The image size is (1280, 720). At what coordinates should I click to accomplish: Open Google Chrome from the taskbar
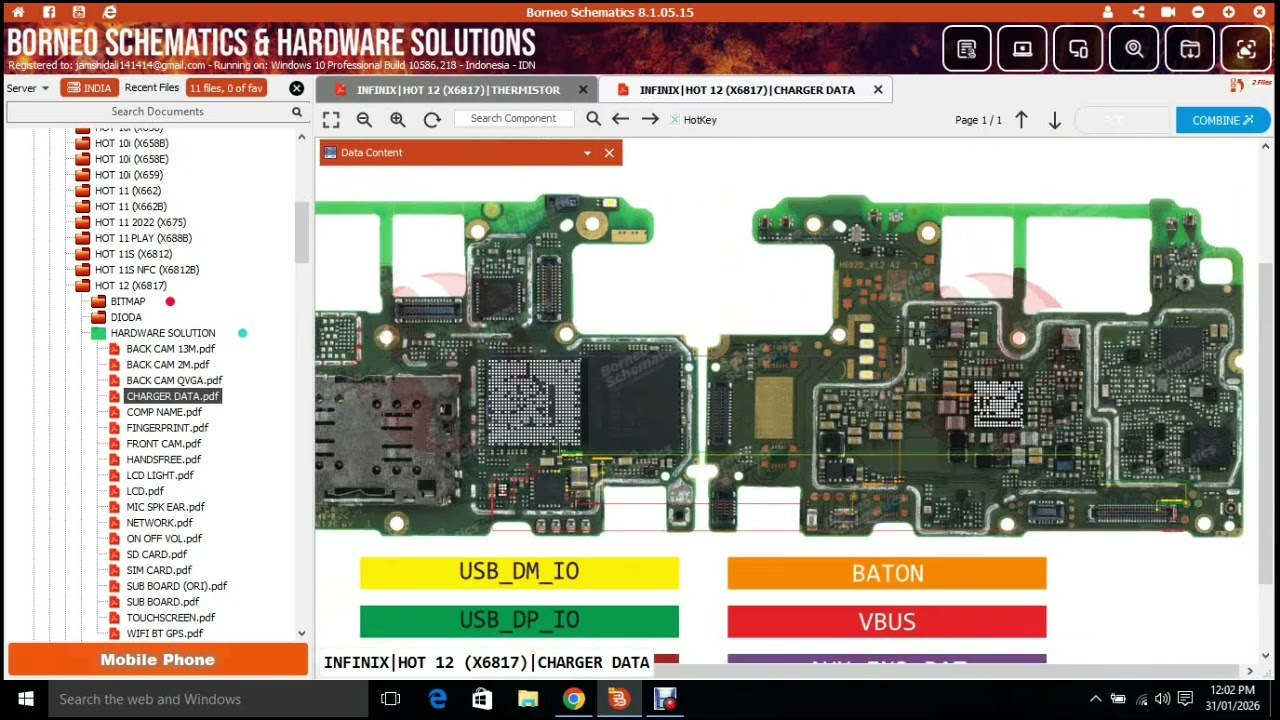(573, 699)
